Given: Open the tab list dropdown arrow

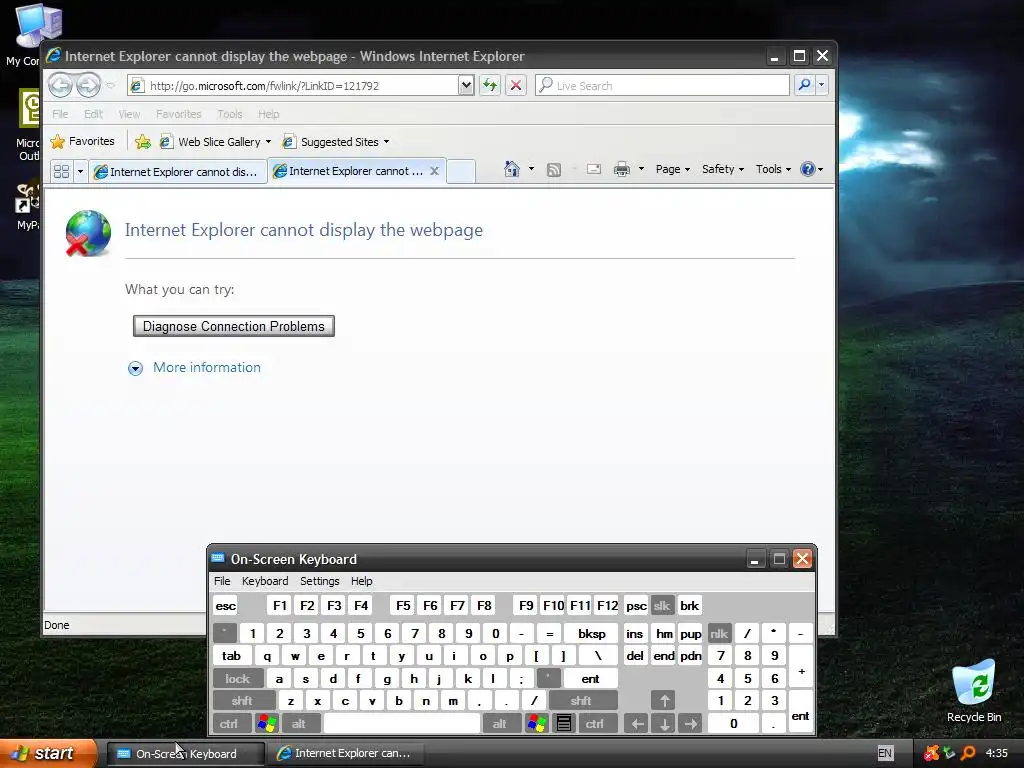Looking at the screenshot, I should tap(80, 171).
